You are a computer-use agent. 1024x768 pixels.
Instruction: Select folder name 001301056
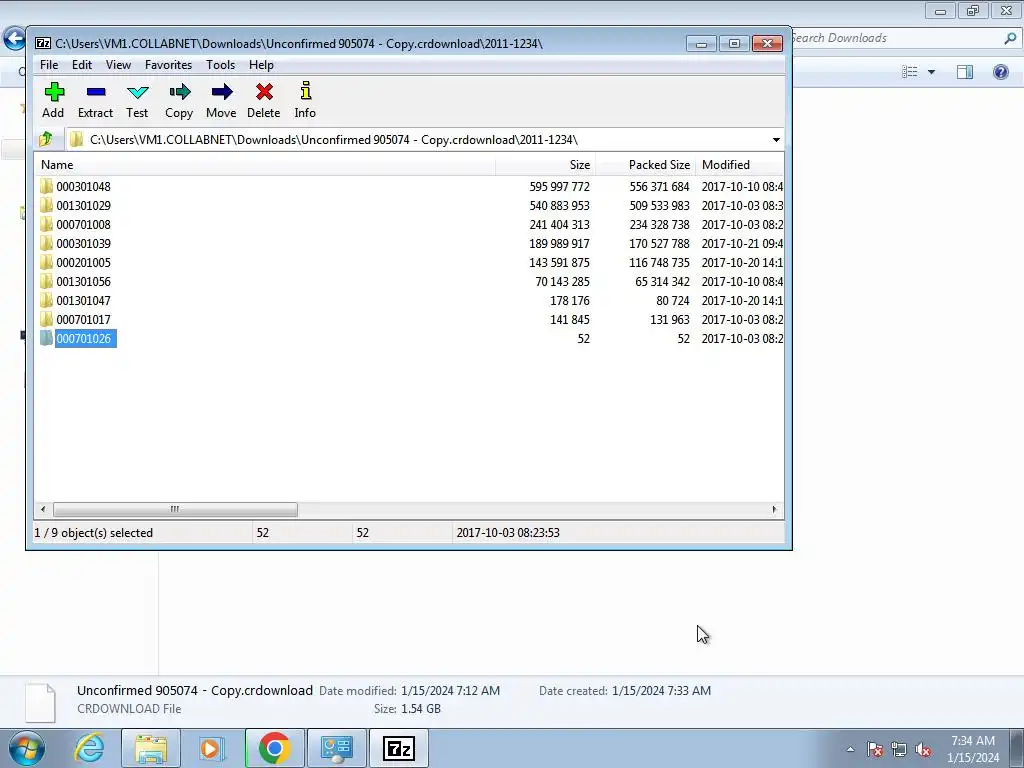pos(84,281)
